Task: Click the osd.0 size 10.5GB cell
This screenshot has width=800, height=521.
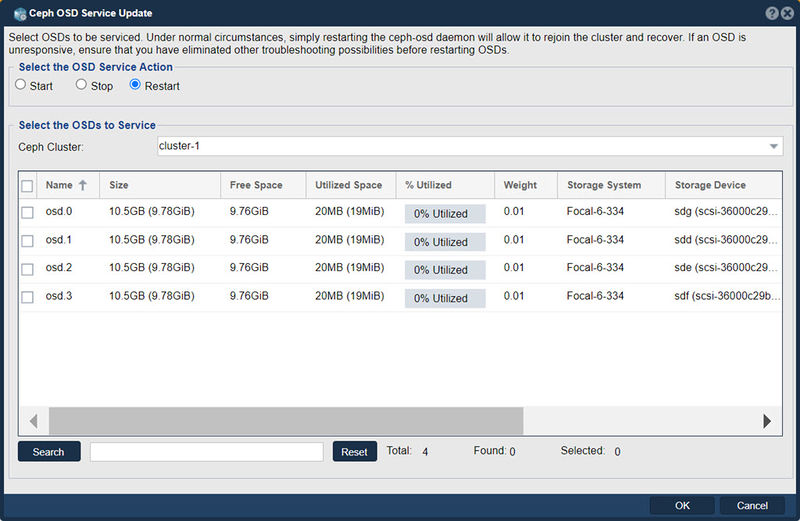Action: pyautogui.click(x=152, y=211)
